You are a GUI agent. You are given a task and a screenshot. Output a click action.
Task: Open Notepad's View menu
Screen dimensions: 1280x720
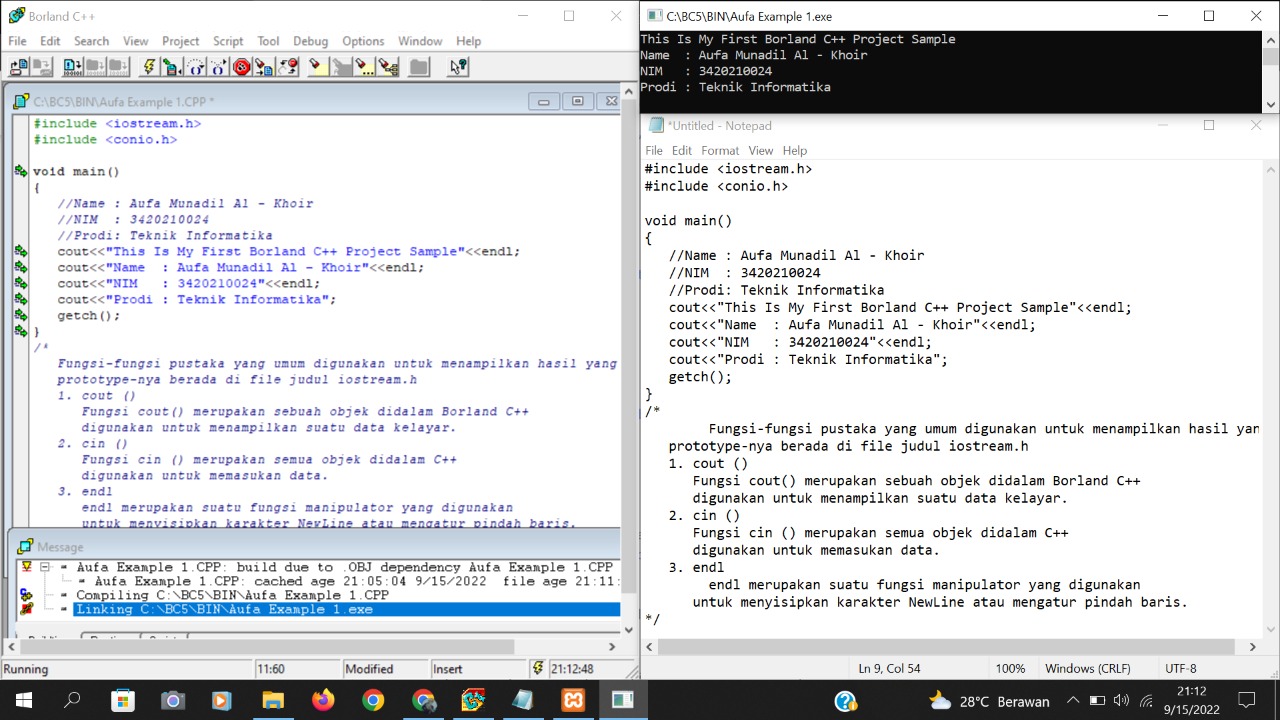pos(761,150)
